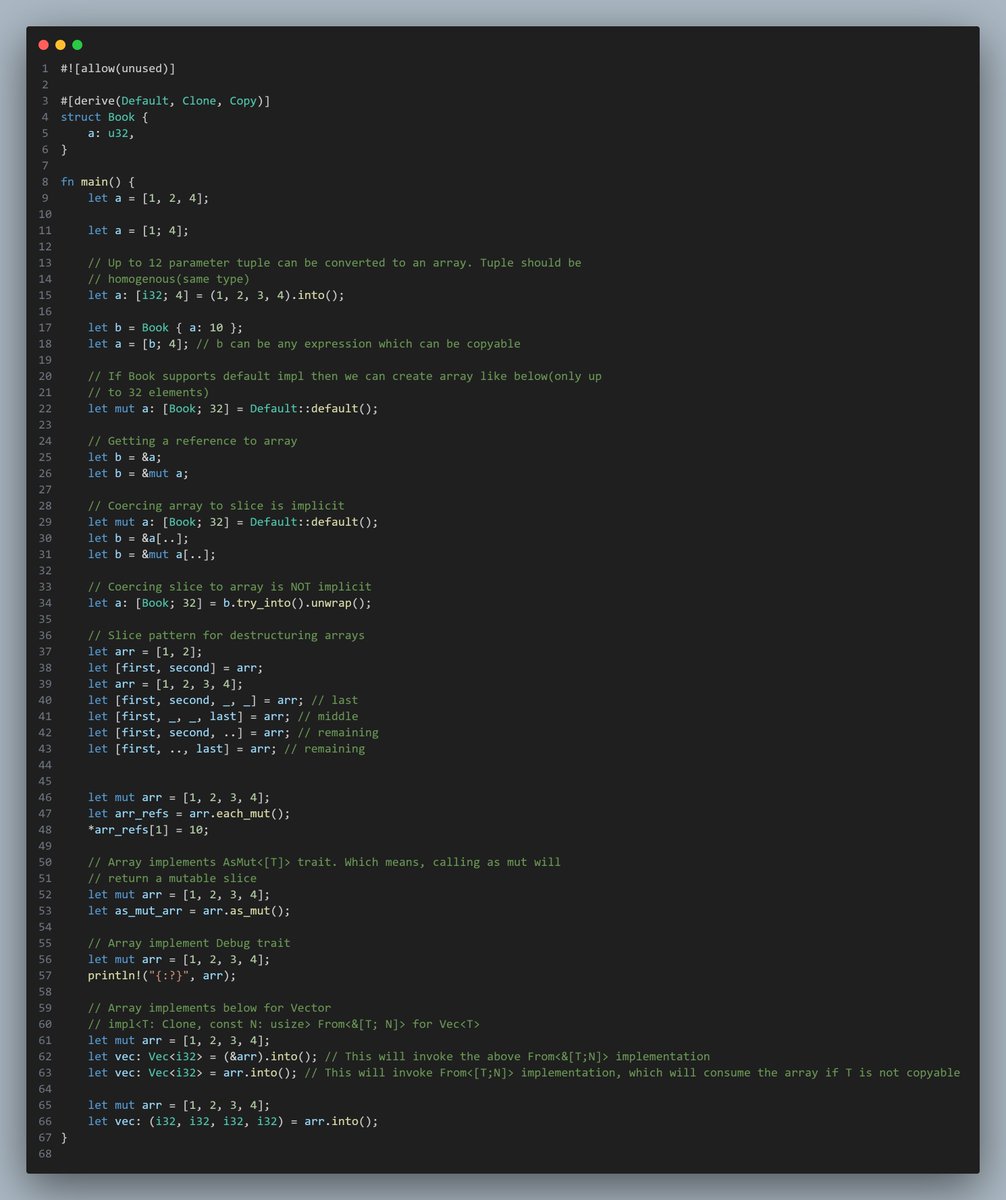Image resolution: width=1006 pixels, height=1200 pixels.
Task: Click the 'b.try_into().unwrap();' line
Action: pyautogui.click(x=230, y=603)
